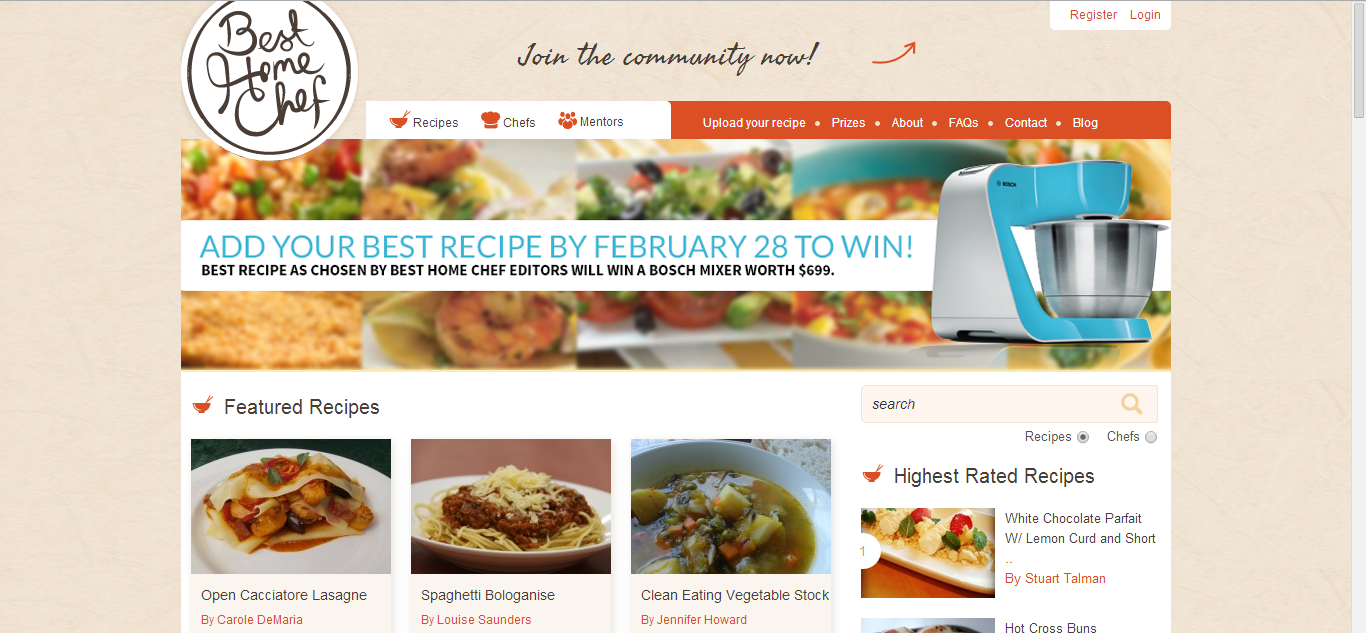The height and width of the screenshot is (633, 1366).
Task: Click the paw icon beside Mentors
Action: tap(568, 120)
